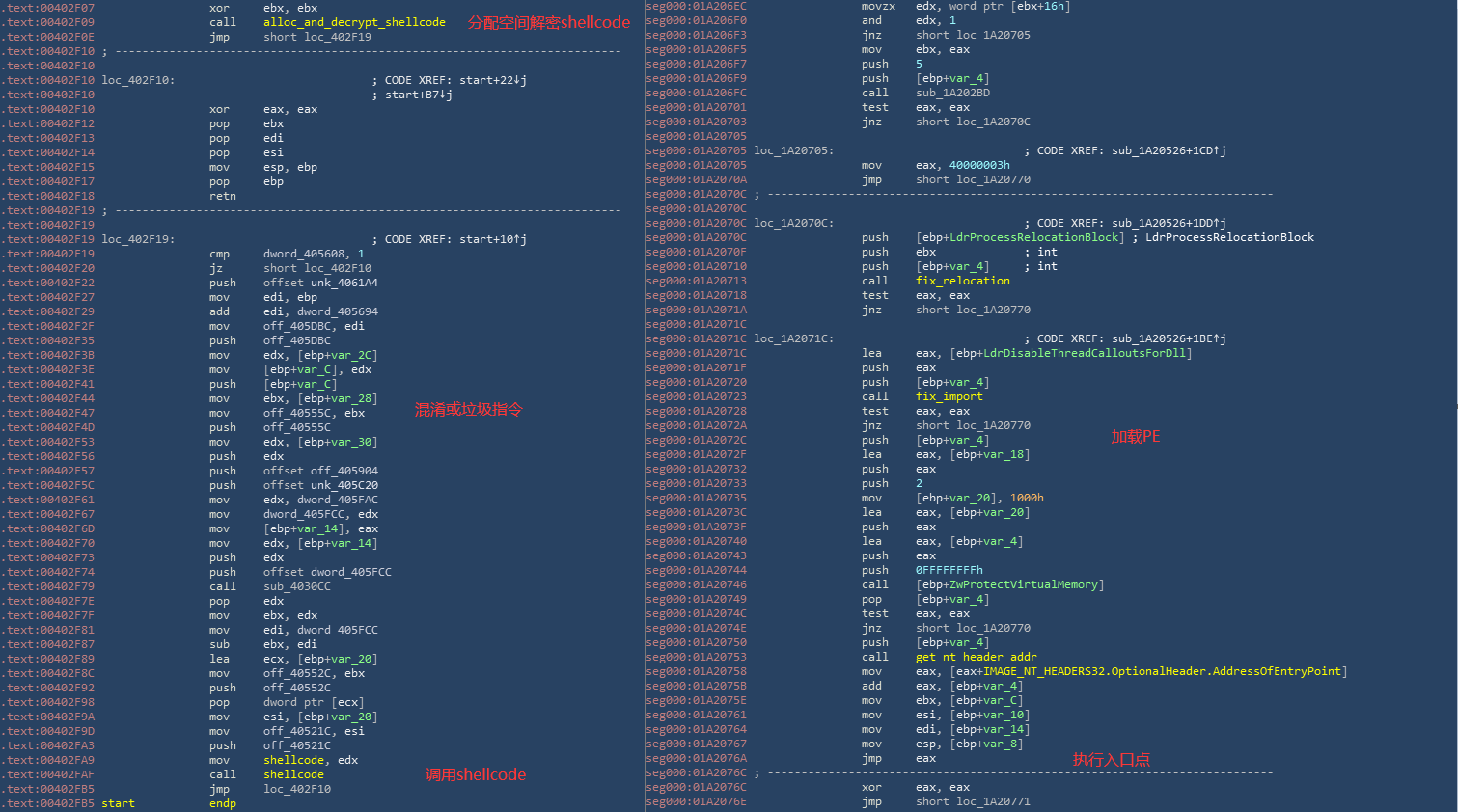Screen dimensions: 1458x812
Task: Click the unk_405C20 offset operand
Action: click(x=344, y=485)
